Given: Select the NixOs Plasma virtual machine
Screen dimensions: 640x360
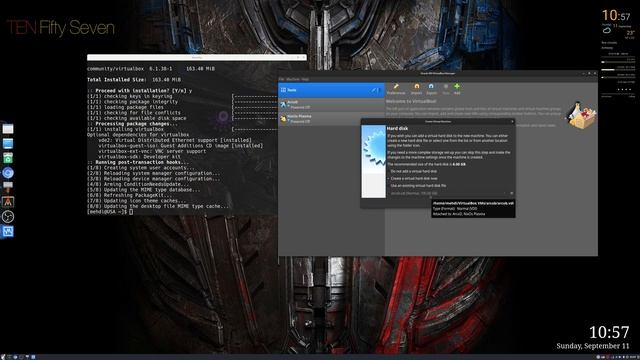Looking at the screenshot, I should (x=331, y=118).
